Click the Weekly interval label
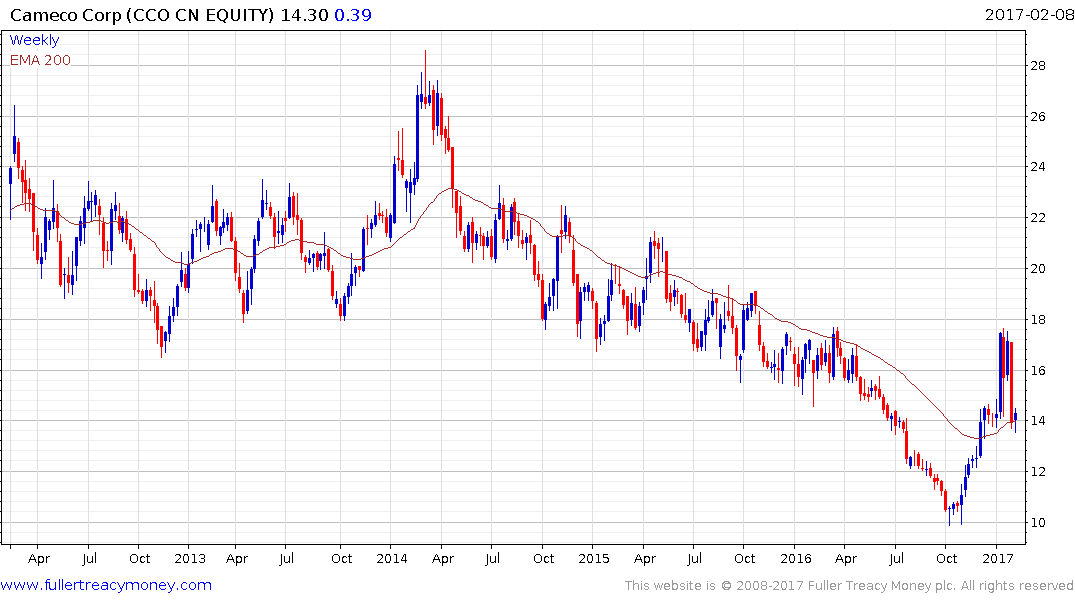Image resolution: width=1075 pixels, height=600 pixels. click(34, 40)
